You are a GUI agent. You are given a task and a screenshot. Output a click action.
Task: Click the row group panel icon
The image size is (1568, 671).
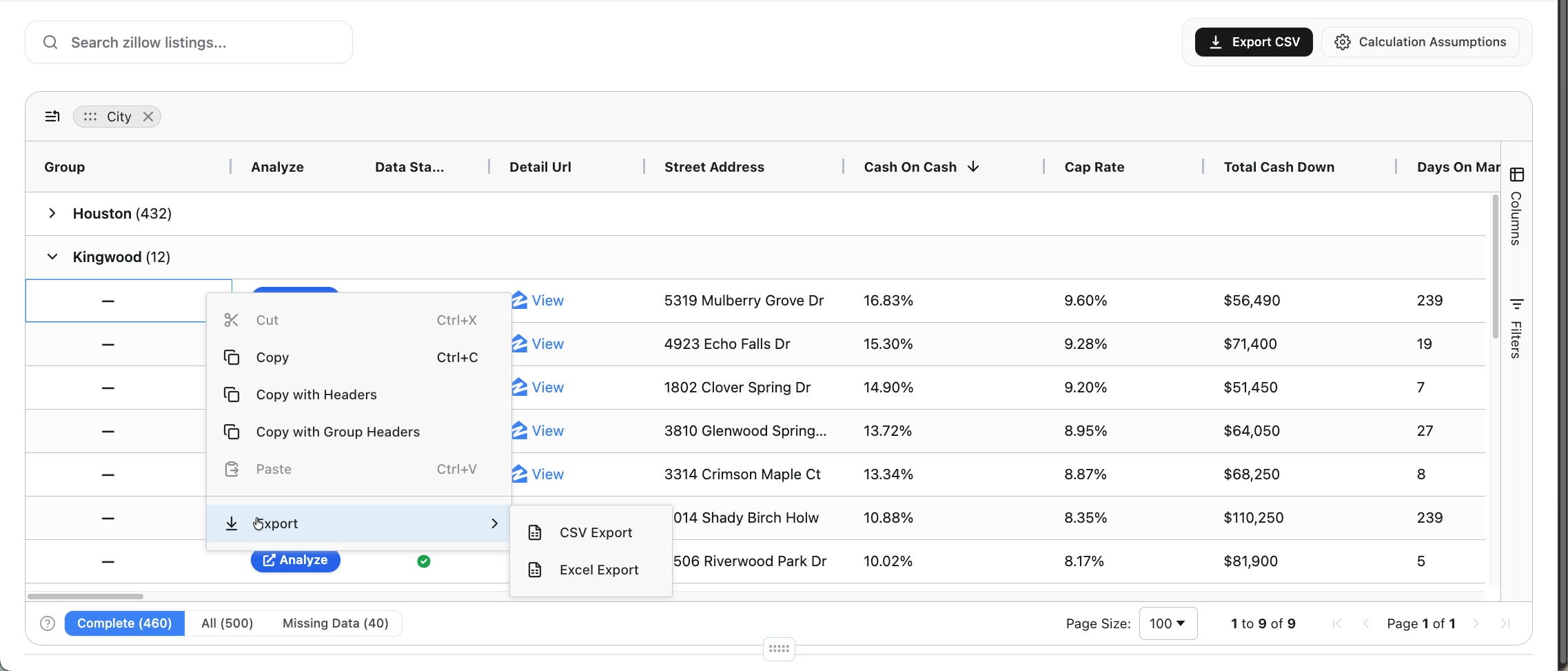(52, 117)
